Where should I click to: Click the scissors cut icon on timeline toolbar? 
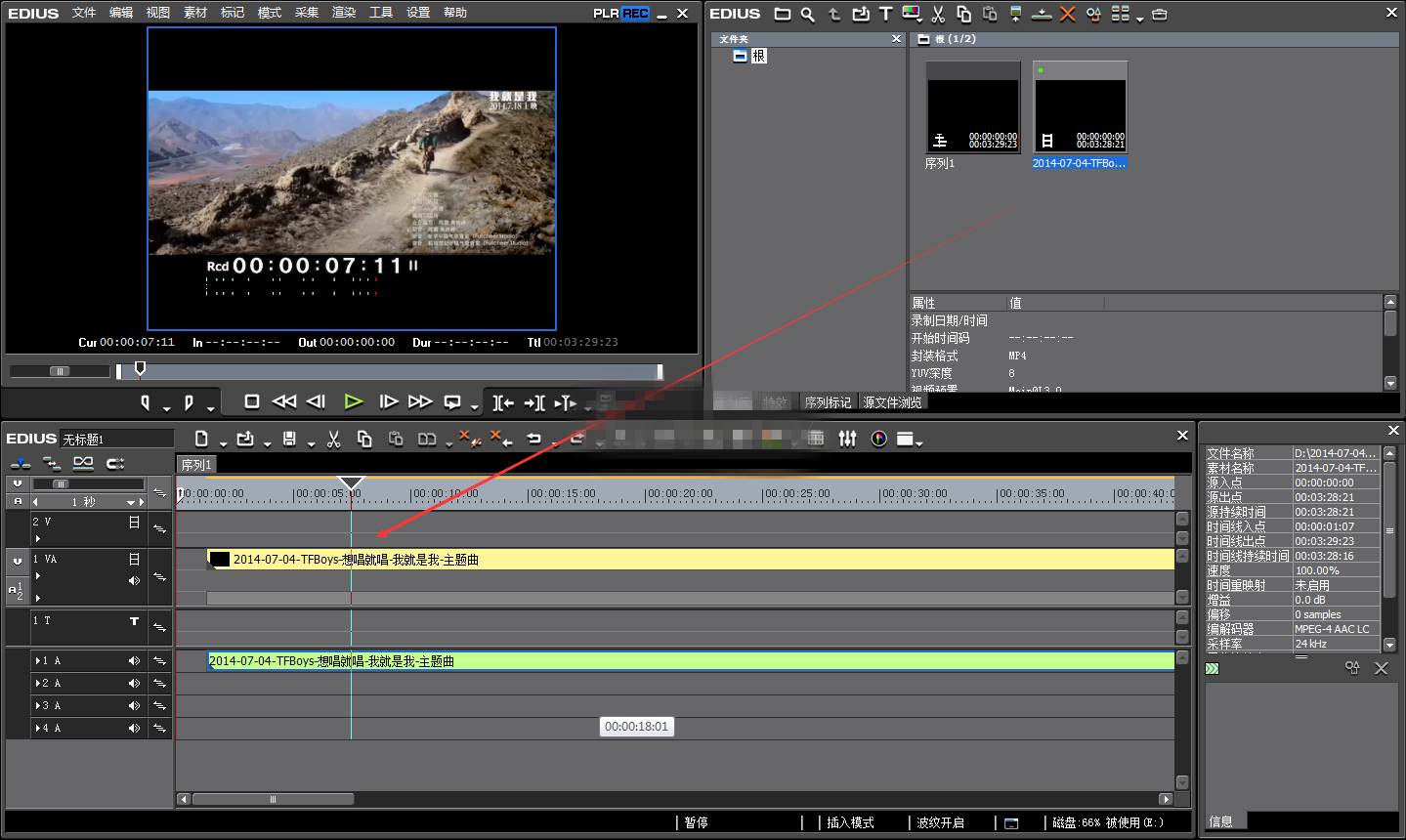pyautogui.click(x=333, y=440)
